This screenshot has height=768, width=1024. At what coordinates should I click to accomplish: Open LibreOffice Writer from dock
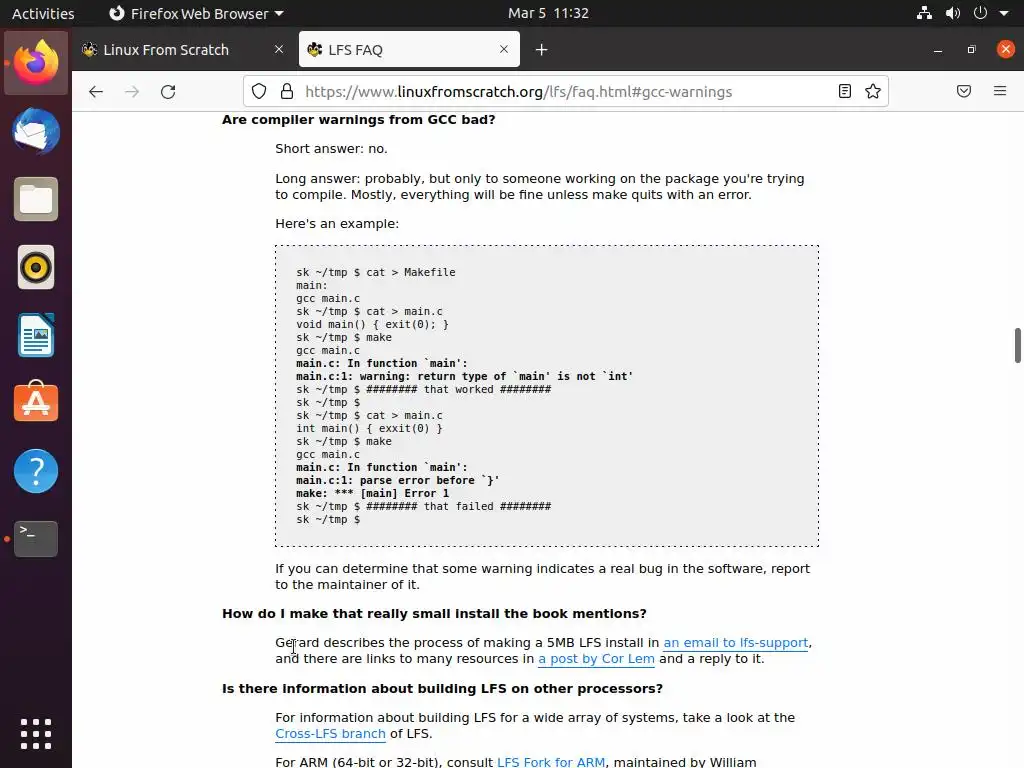click(x=36, y=335)
